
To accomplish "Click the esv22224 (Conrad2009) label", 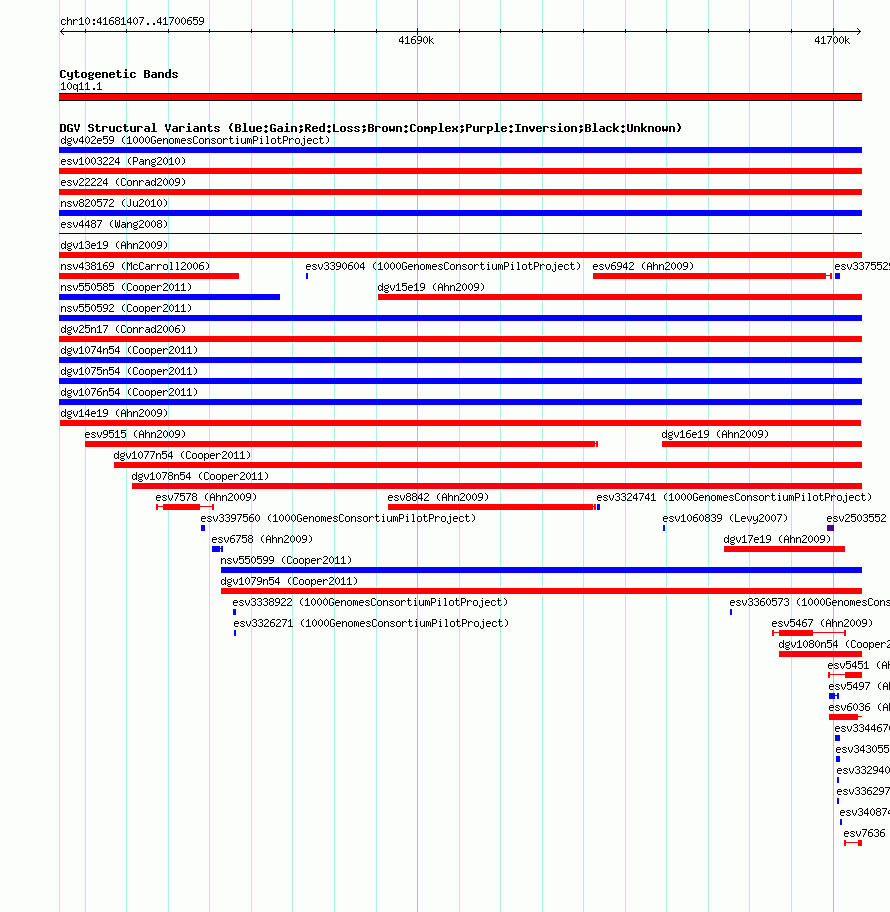I will (123, 182).
